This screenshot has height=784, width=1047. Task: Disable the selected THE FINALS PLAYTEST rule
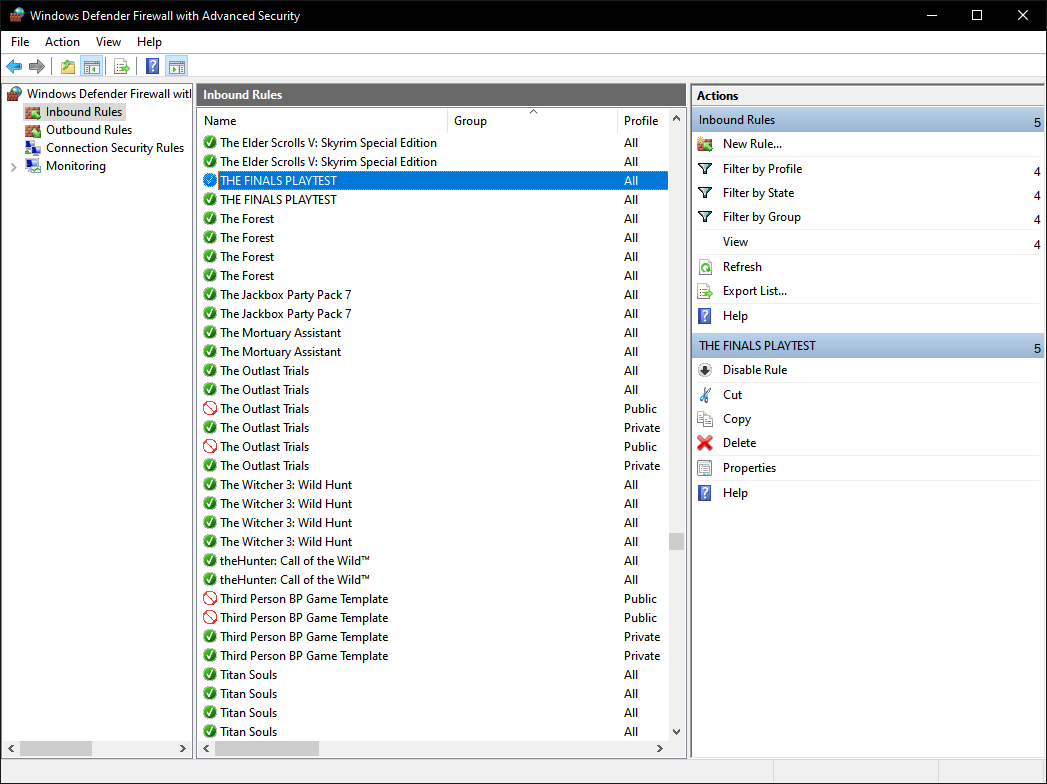point(754,370)
